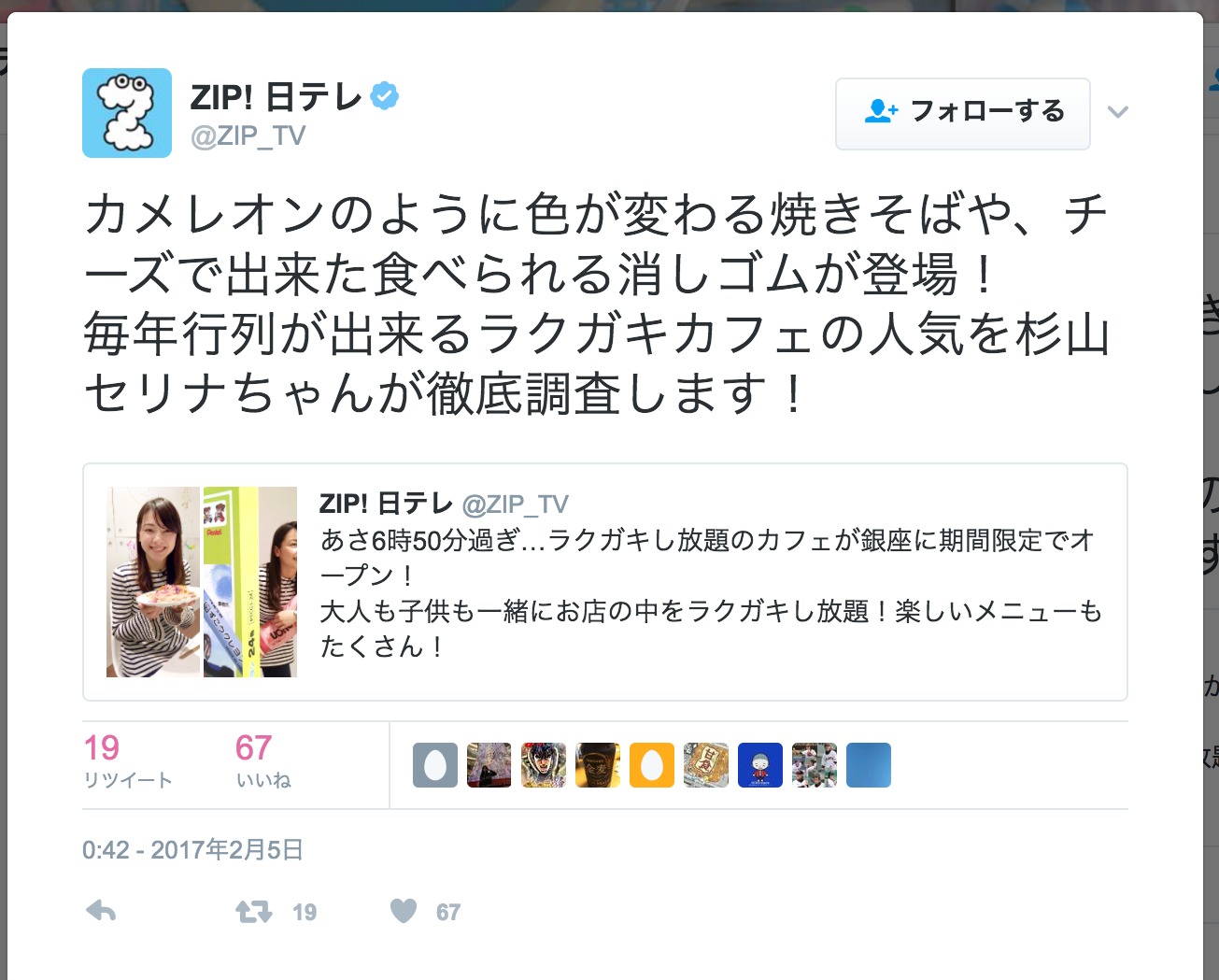Open the quoted tweet's left photo thumbnail
The height and width of the screenshot is (980, 1219).
(153, 581)
